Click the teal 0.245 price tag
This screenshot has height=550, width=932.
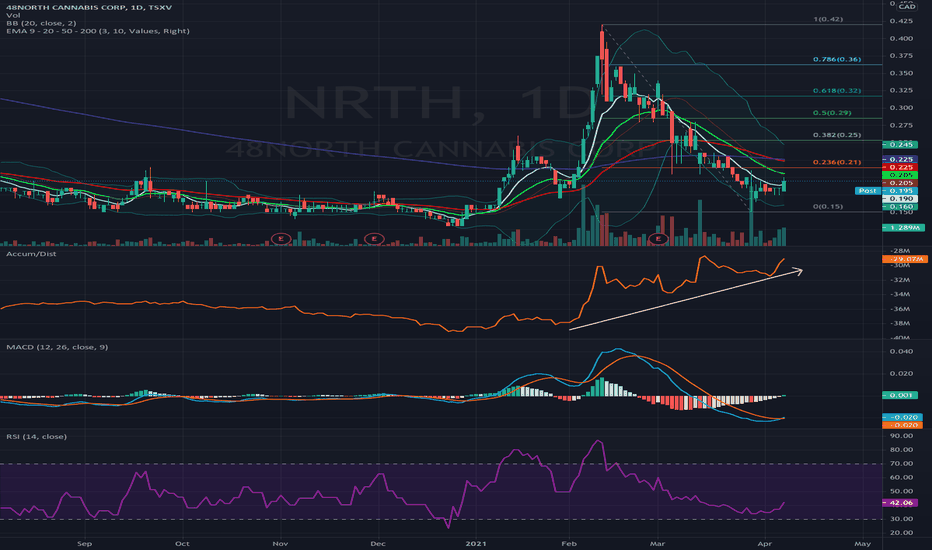point(900,144)
